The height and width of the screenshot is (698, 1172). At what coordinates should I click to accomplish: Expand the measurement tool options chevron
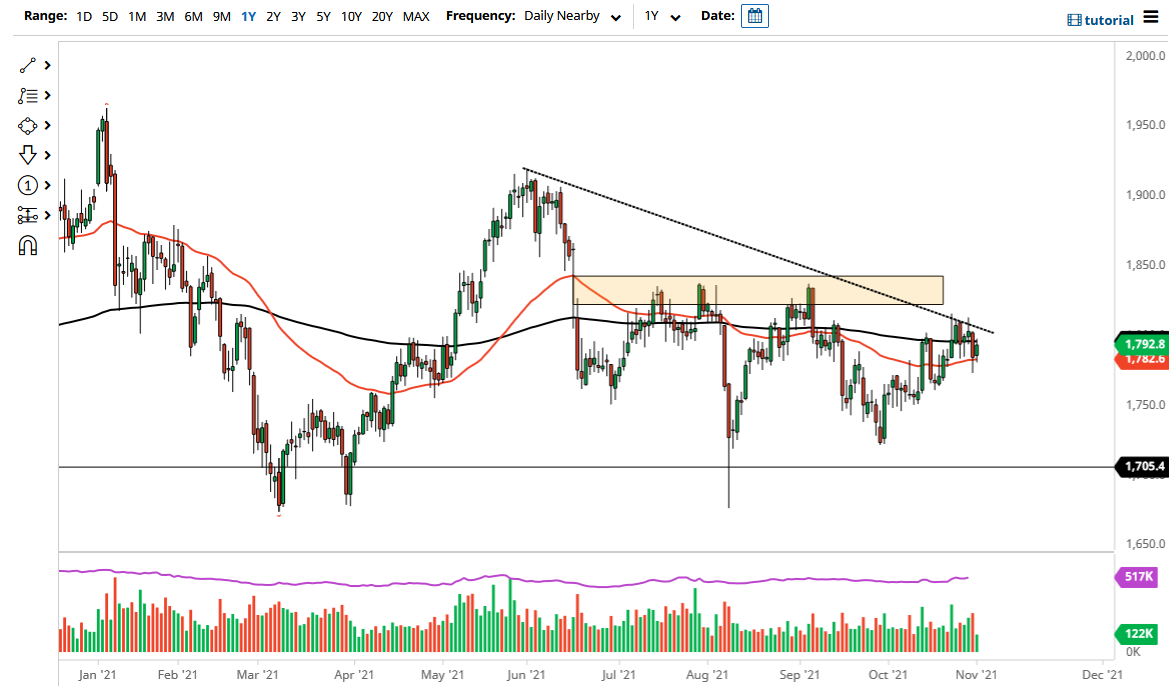click(48, 215)
